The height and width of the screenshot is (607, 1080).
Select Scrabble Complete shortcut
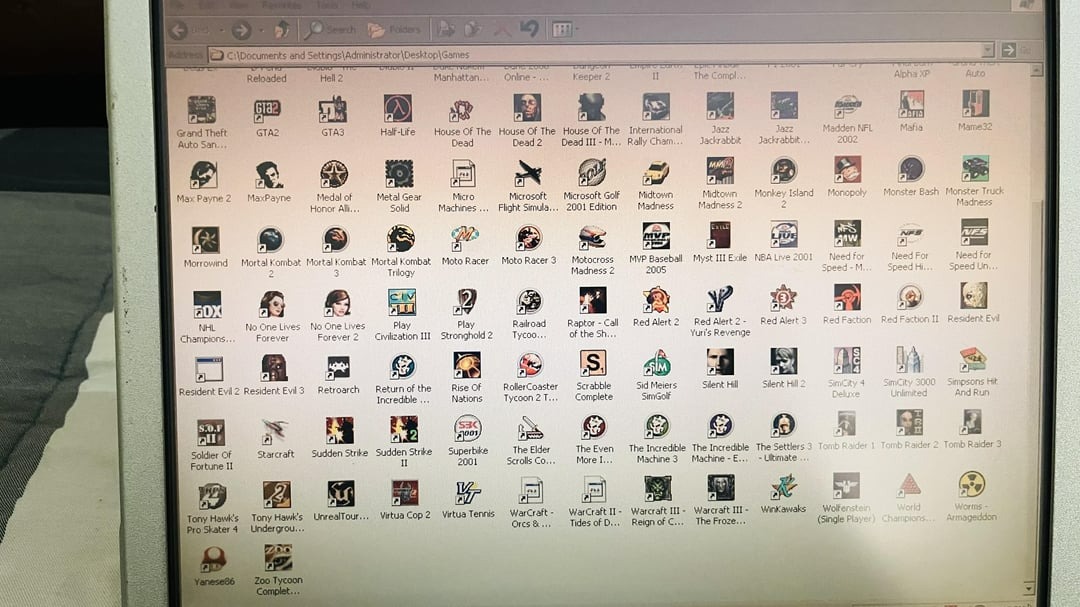click(x=593, y=364)
